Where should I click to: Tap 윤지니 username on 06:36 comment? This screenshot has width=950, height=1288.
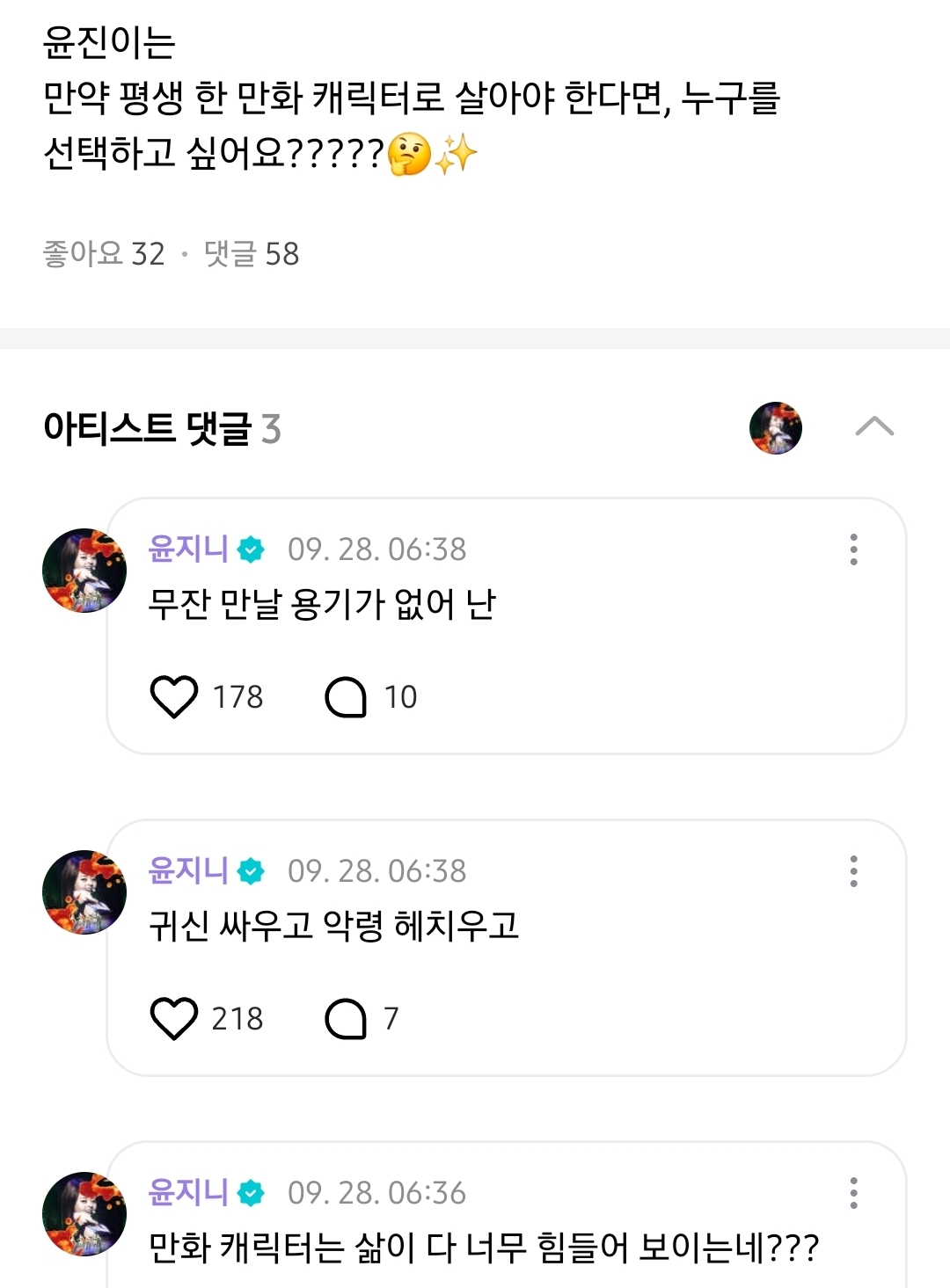click(188, 1193)
